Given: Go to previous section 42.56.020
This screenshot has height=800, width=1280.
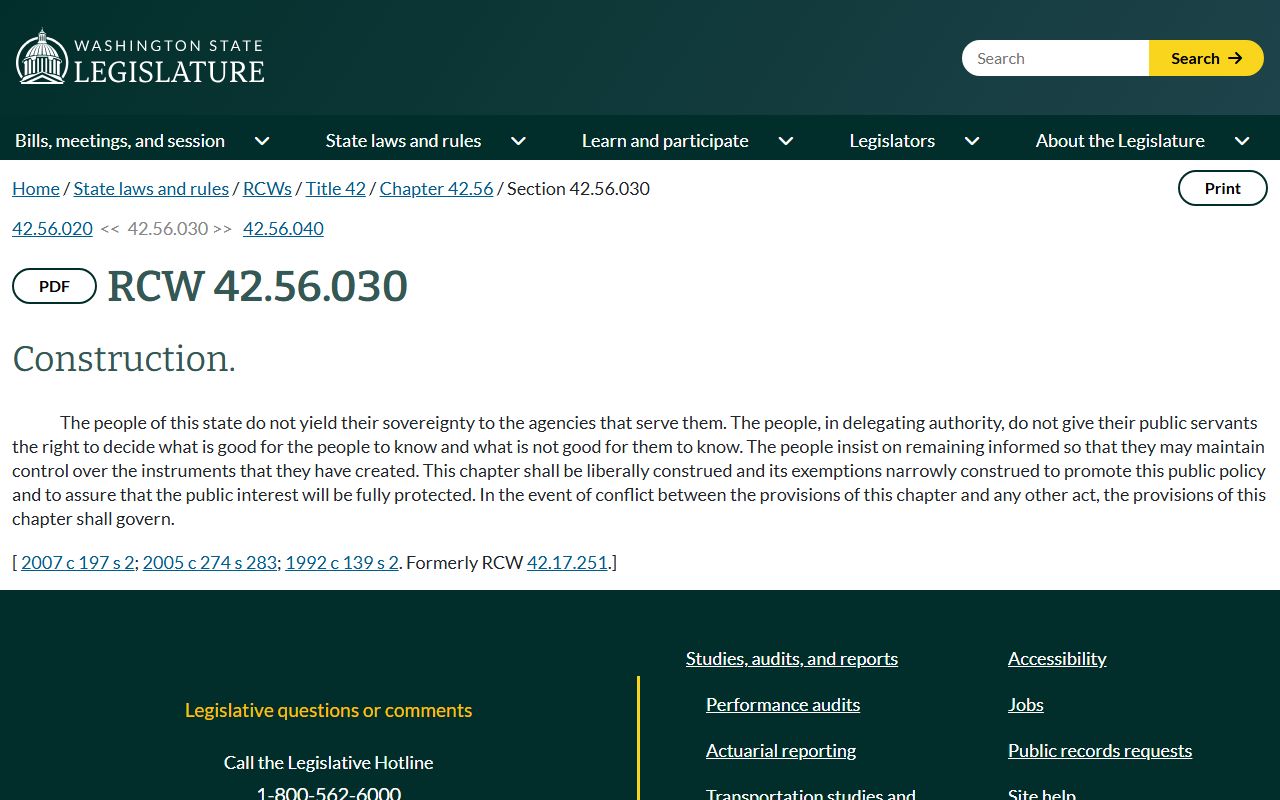Looking at the screenshot, I should (x=52, y=228).
